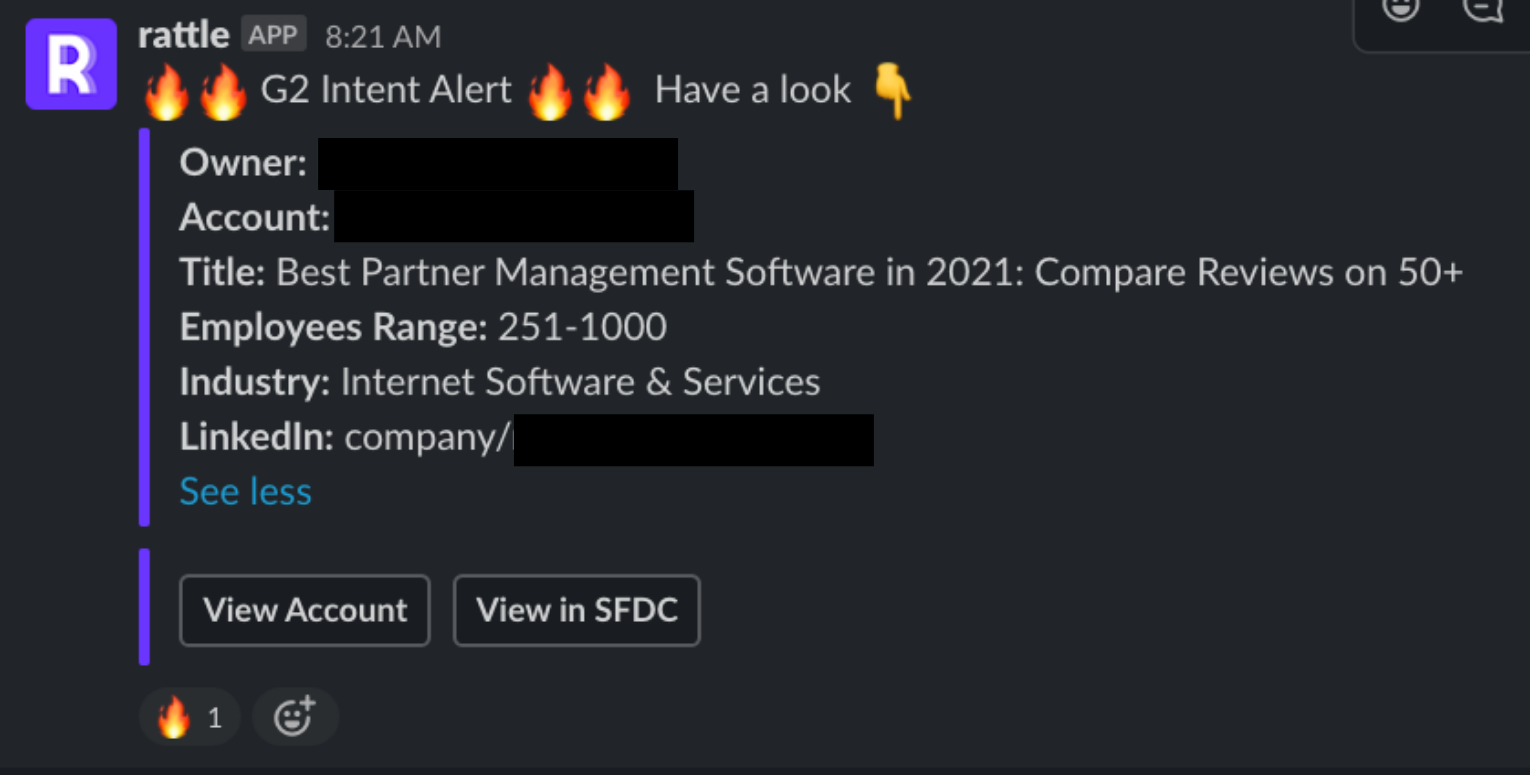Open the rattle app avatar icon
This screenshot has width=1530, height=780.
71,63
